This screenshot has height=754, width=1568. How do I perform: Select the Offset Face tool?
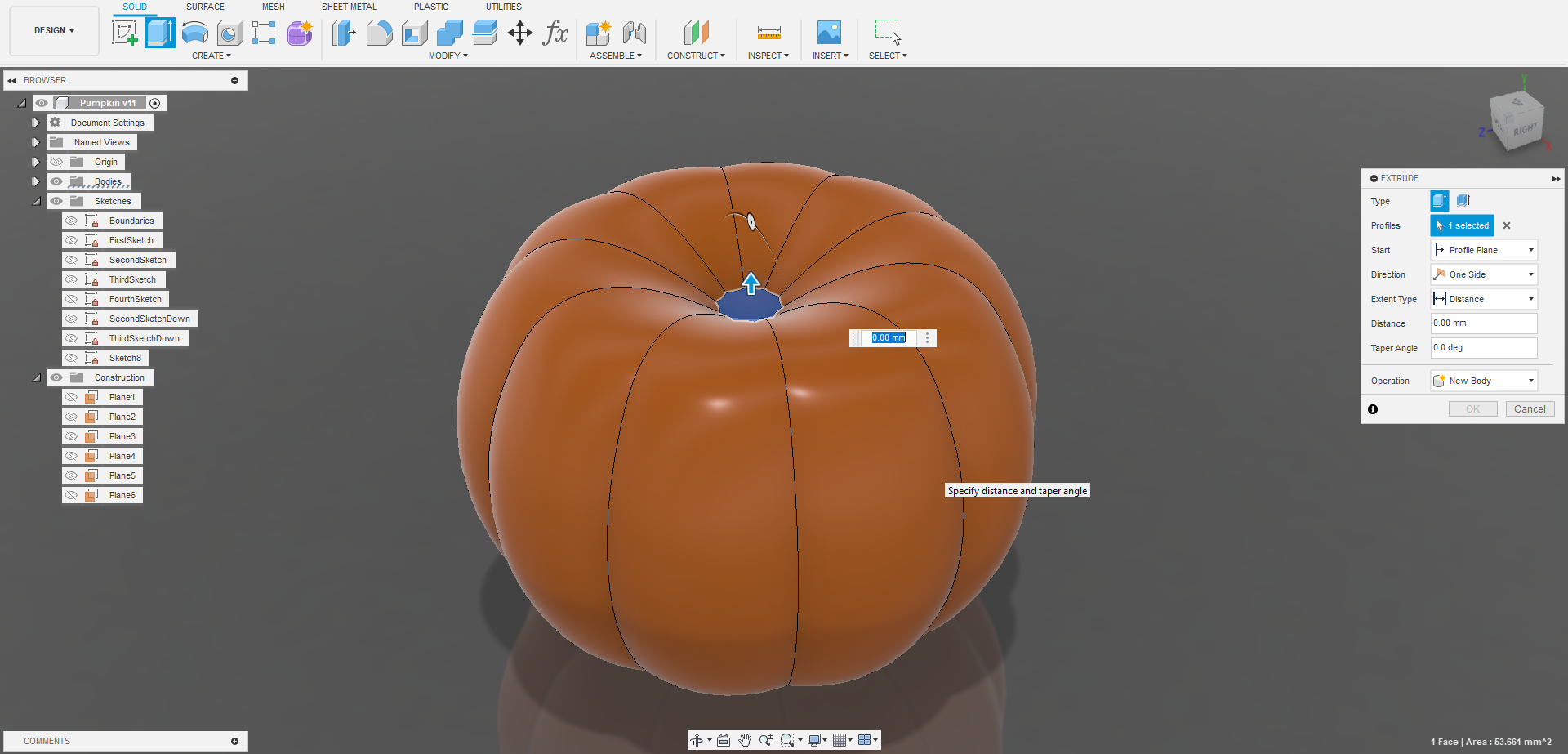[x=485, y=33]
